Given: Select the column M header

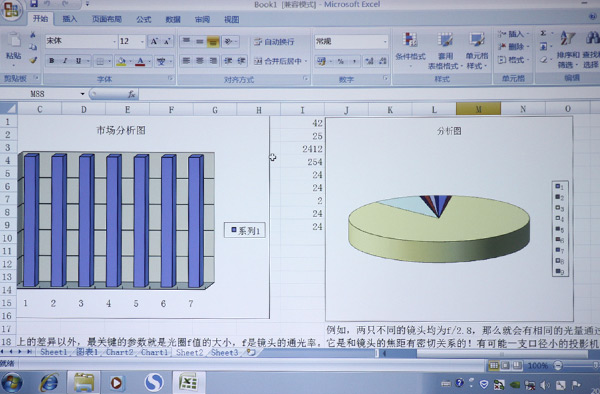Looking at the screenshot, I should 478,109.
